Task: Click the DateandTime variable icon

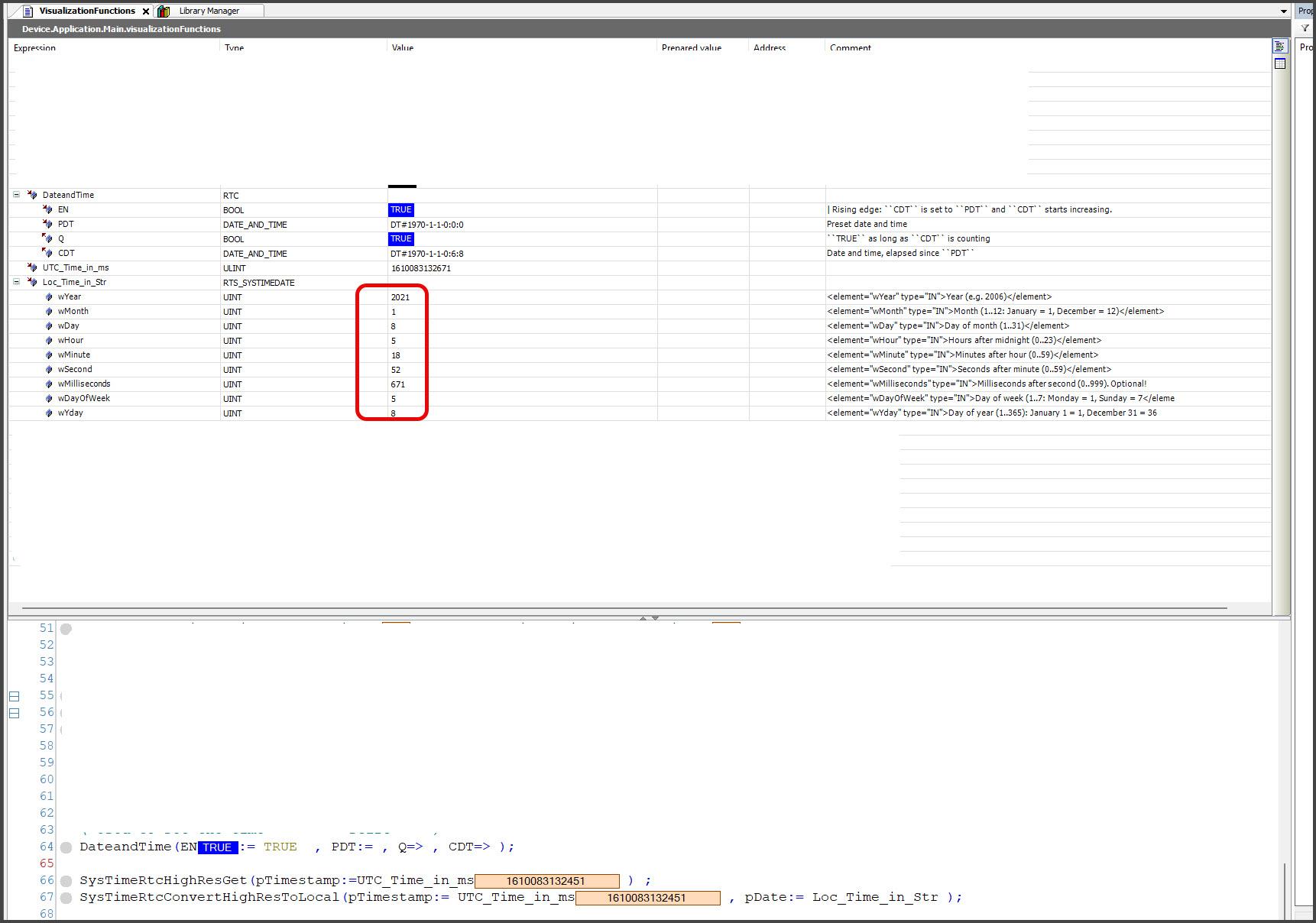Action: (x=32, y=195)
